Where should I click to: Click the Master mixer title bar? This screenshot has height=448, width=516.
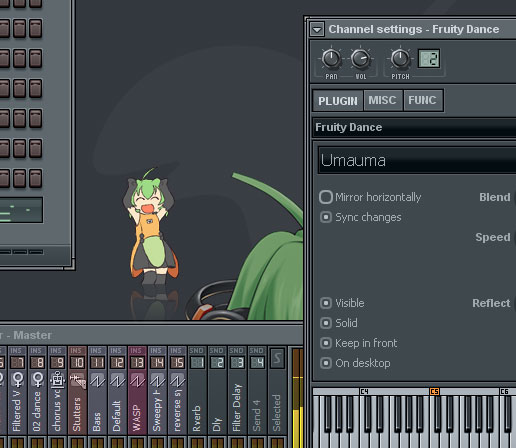point(151,335)
